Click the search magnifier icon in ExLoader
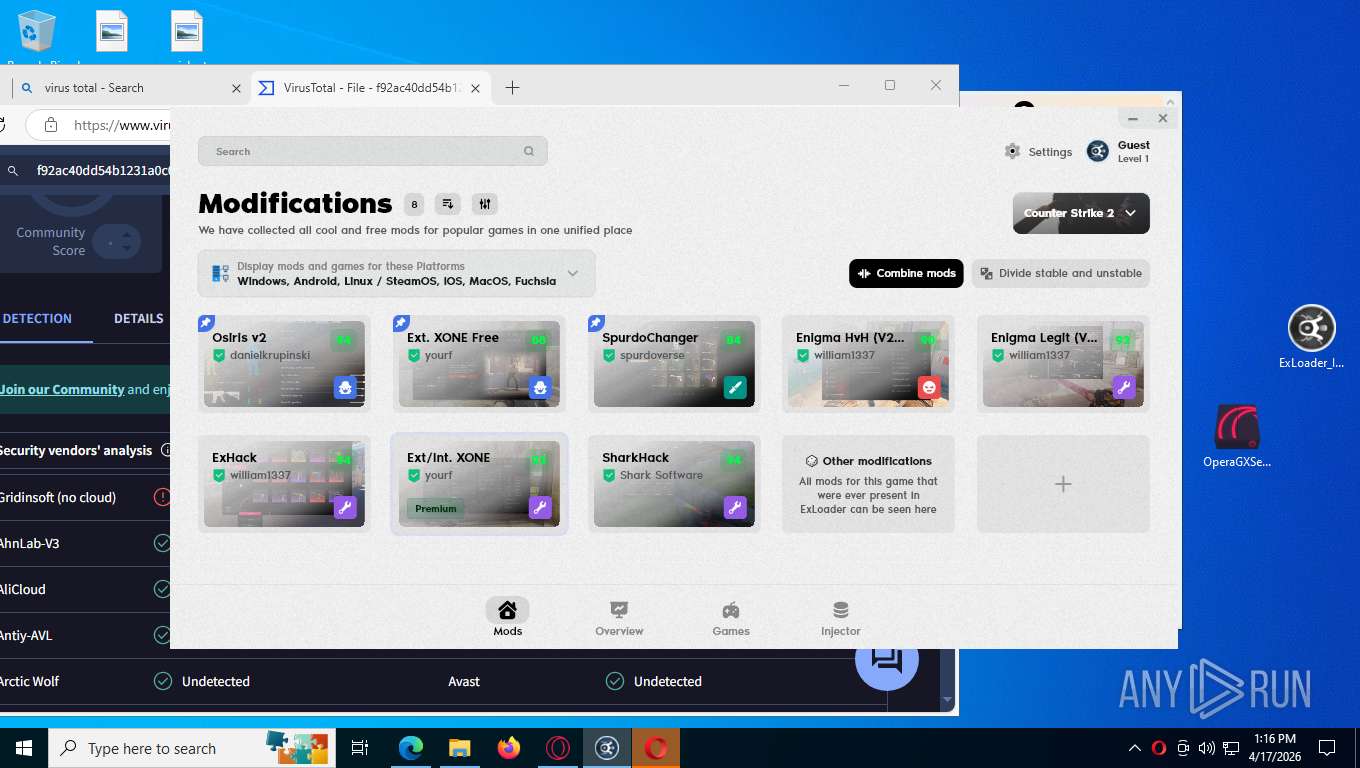Image resolution: width=1360 pixels, height=768 pixels. 529,151
